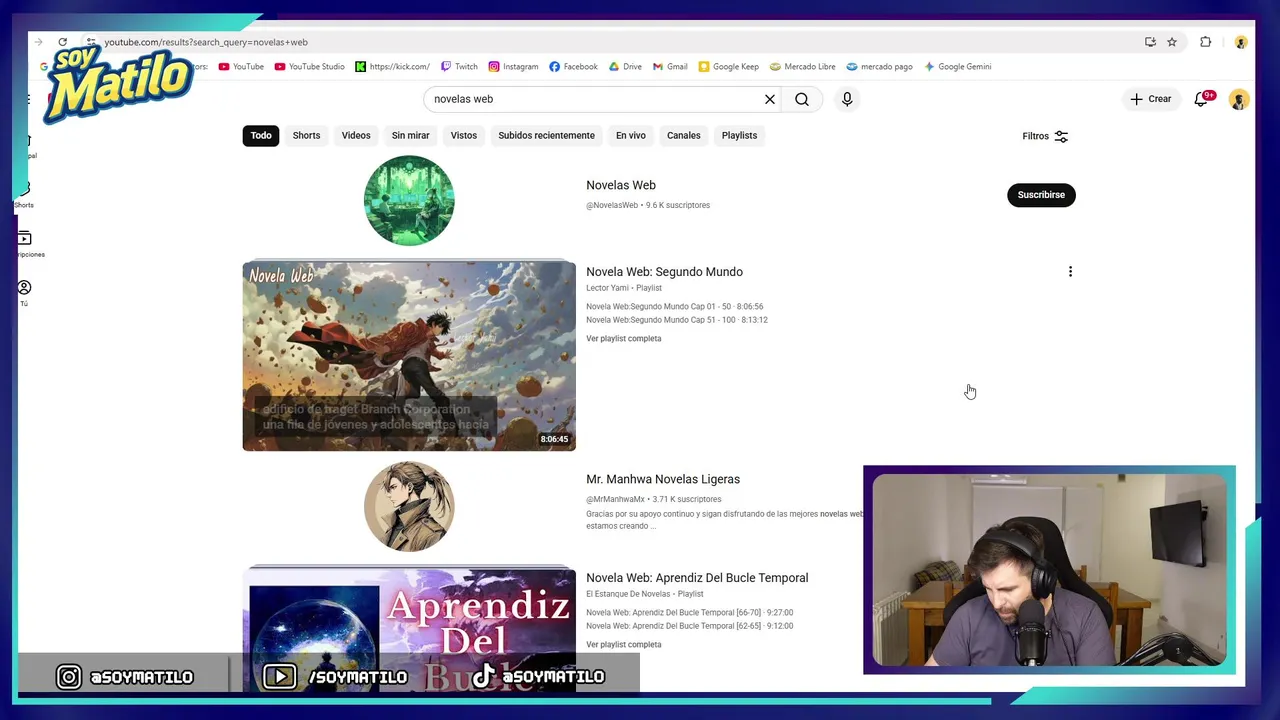Start voice search with microphone icon

(847, 99)
